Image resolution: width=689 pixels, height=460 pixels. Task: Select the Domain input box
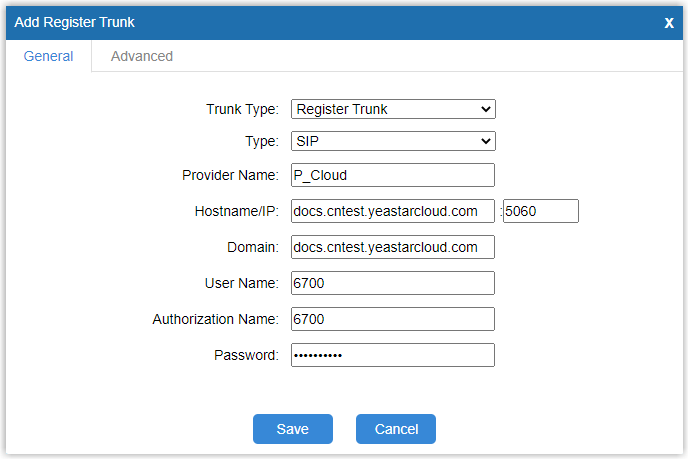393,247
